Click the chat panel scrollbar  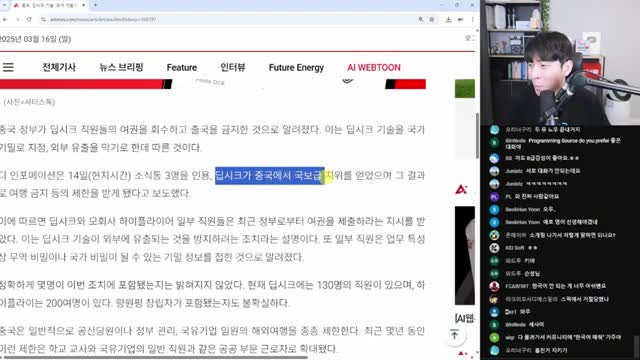coord(637,346)
